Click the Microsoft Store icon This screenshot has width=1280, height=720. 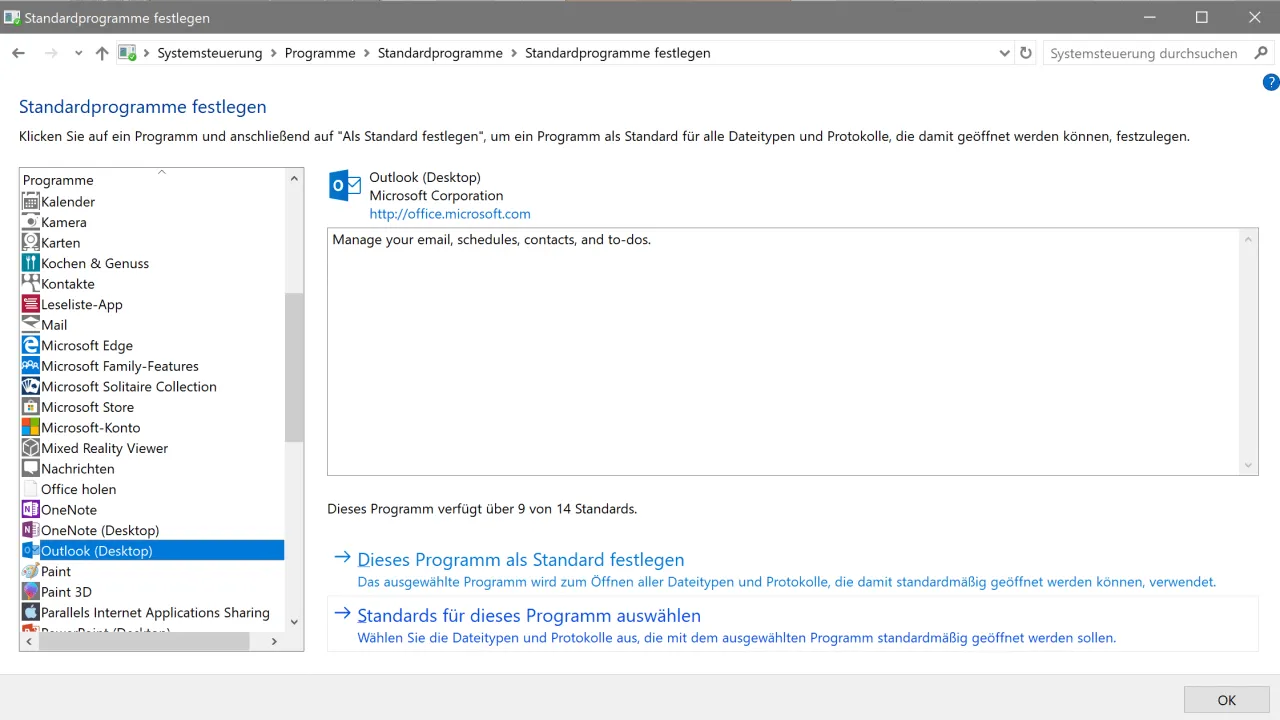click(30, 407)
